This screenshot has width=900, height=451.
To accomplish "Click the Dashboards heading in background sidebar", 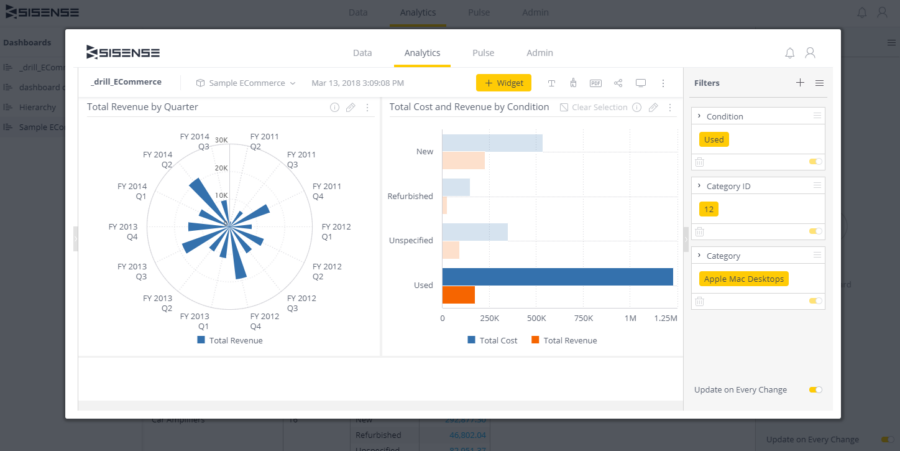I will (27, 42).
